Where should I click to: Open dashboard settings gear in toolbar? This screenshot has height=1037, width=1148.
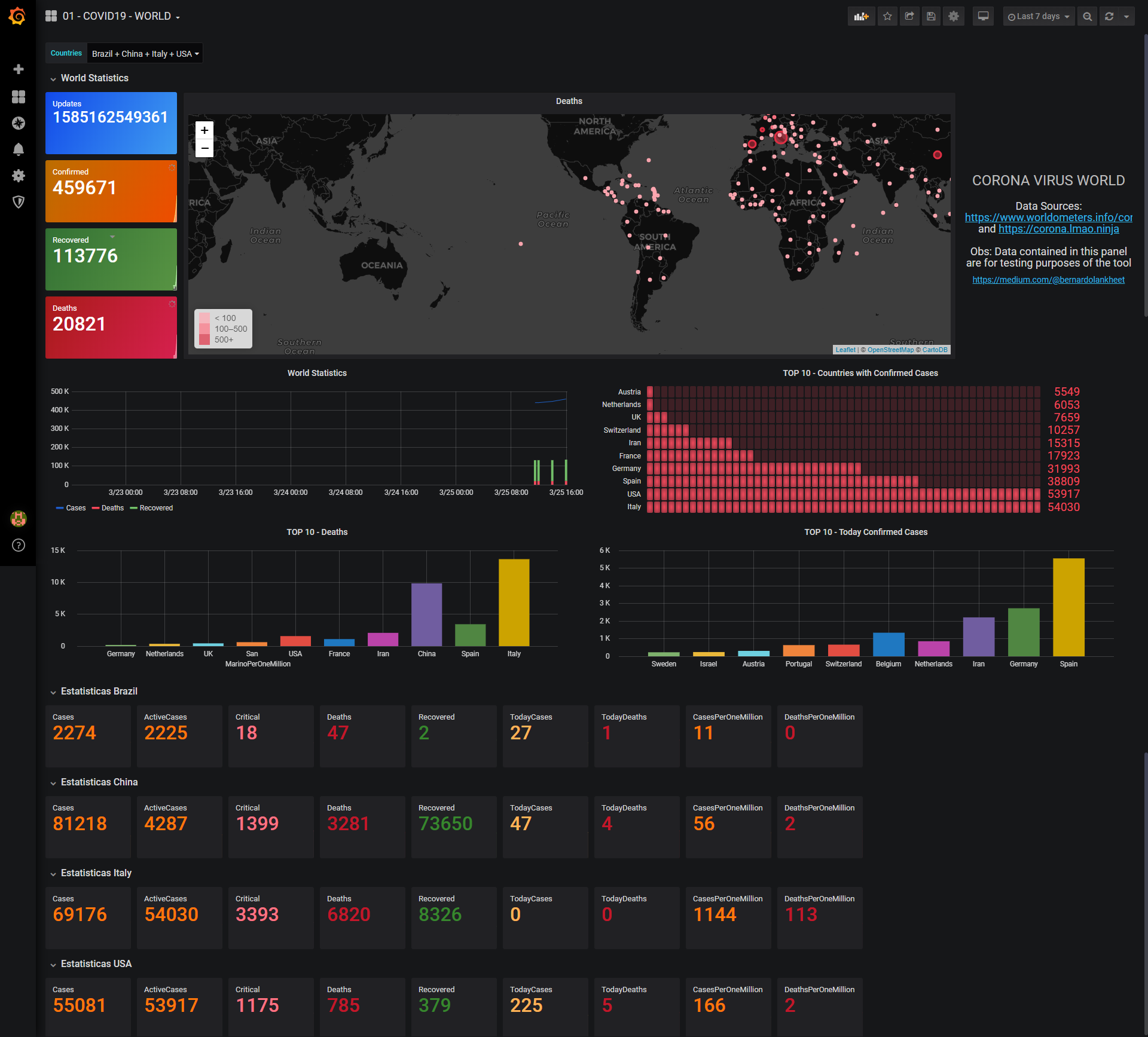[954, 17]
